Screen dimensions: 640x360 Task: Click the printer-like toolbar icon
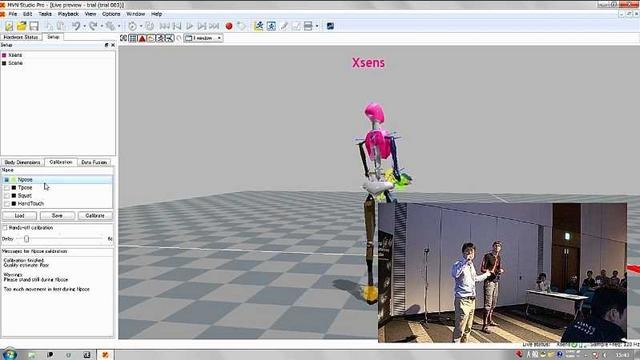tap(308, 26)
